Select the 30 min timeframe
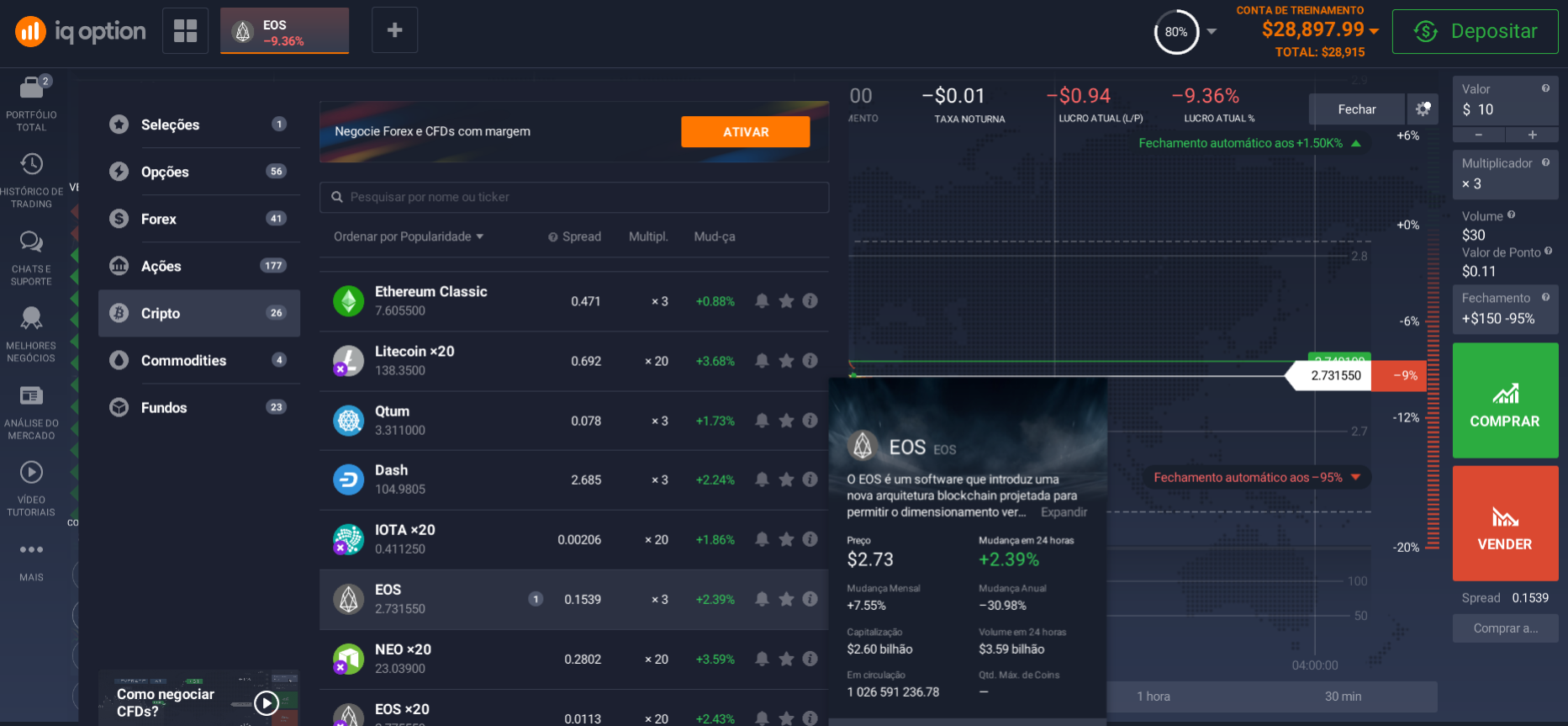Screen dimensions: 1568x726 [x=1343, y=697]
